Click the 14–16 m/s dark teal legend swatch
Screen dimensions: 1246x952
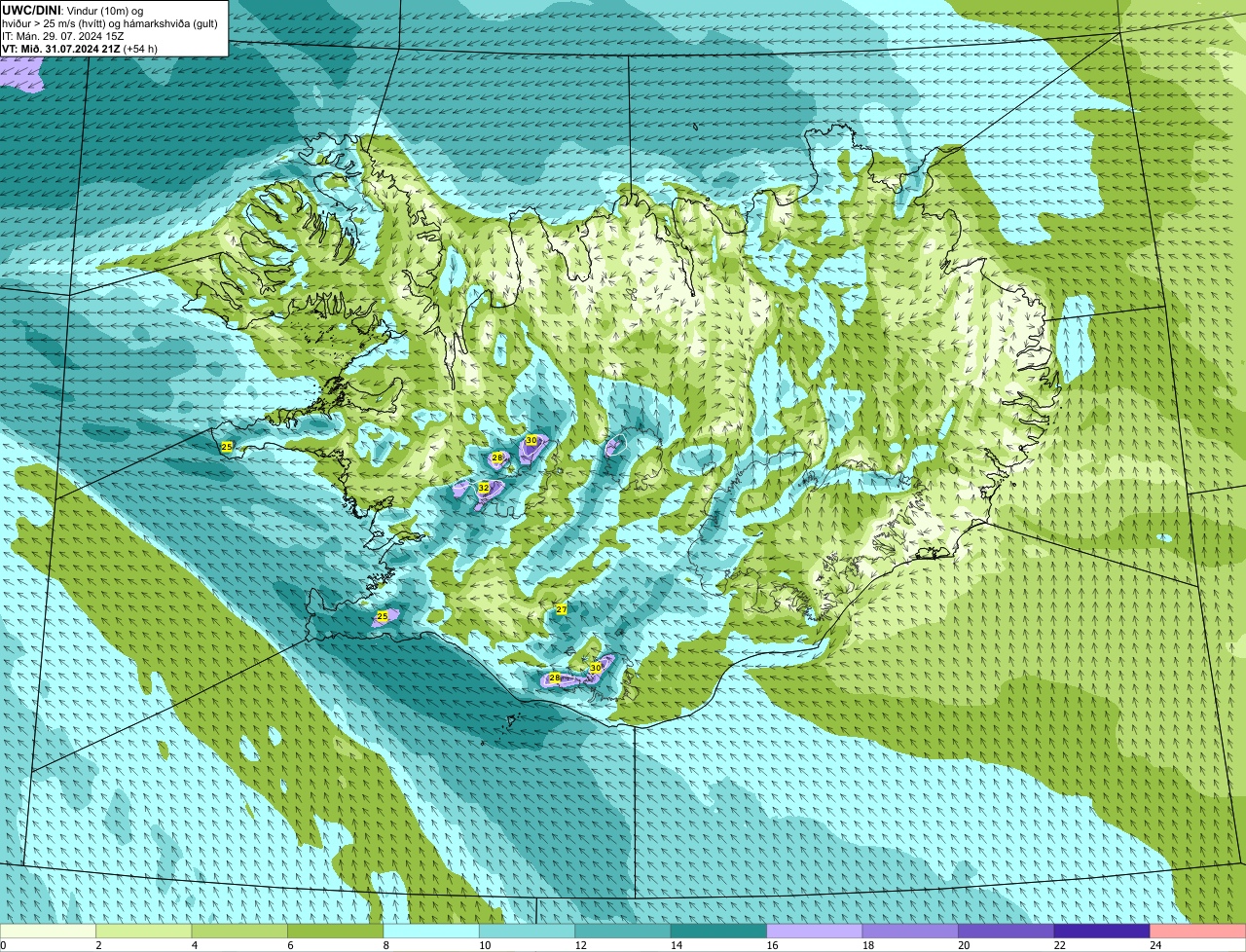tap(719, 931)
